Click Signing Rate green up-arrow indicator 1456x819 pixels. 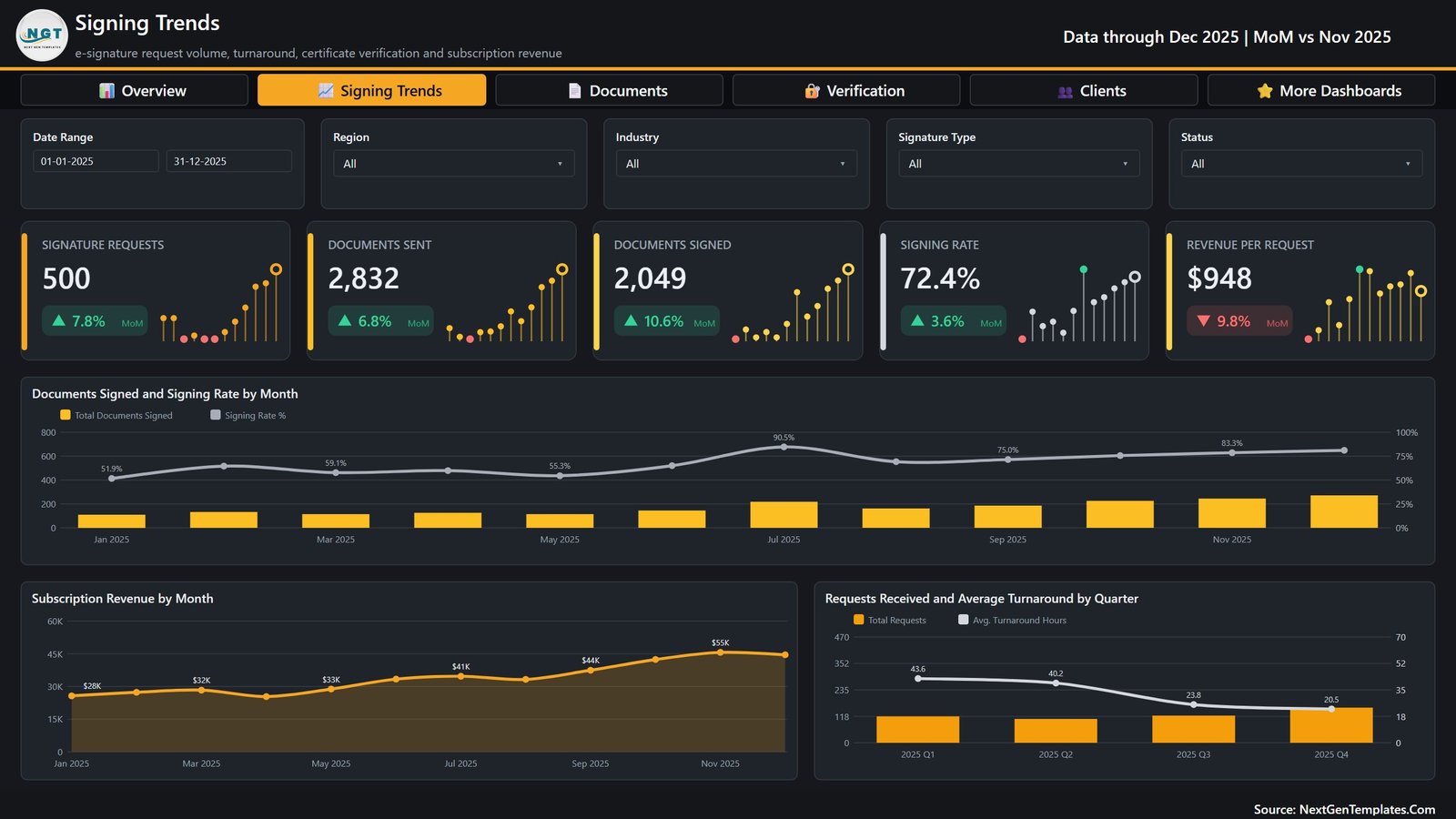tap(917, 320)
